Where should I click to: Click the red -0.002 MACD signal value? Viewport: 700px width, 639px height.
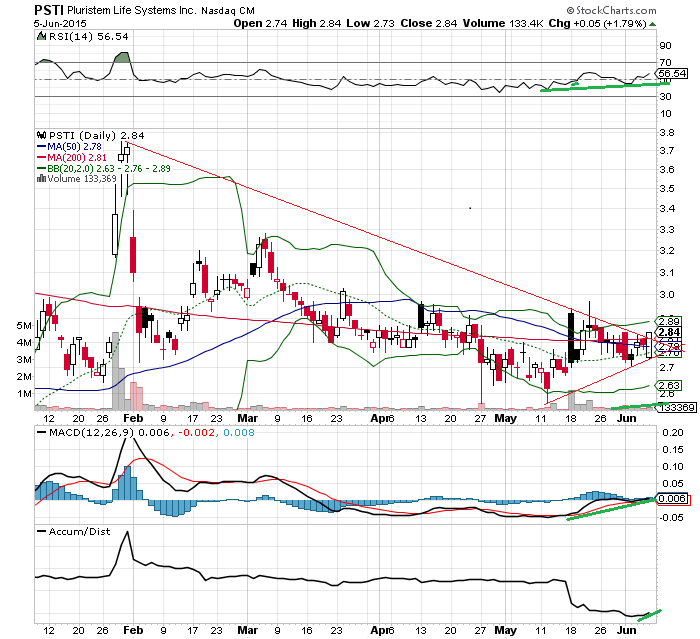point(196,432)
